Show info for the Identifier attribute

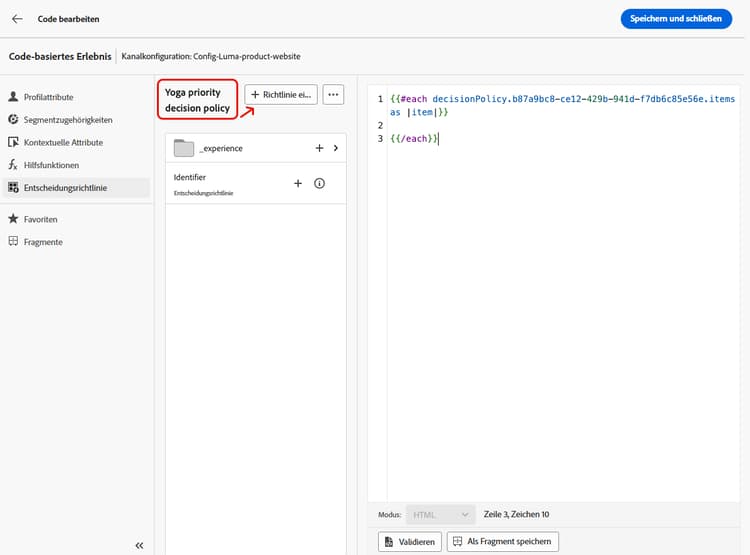pyautogui.click(x=320, y=183)
